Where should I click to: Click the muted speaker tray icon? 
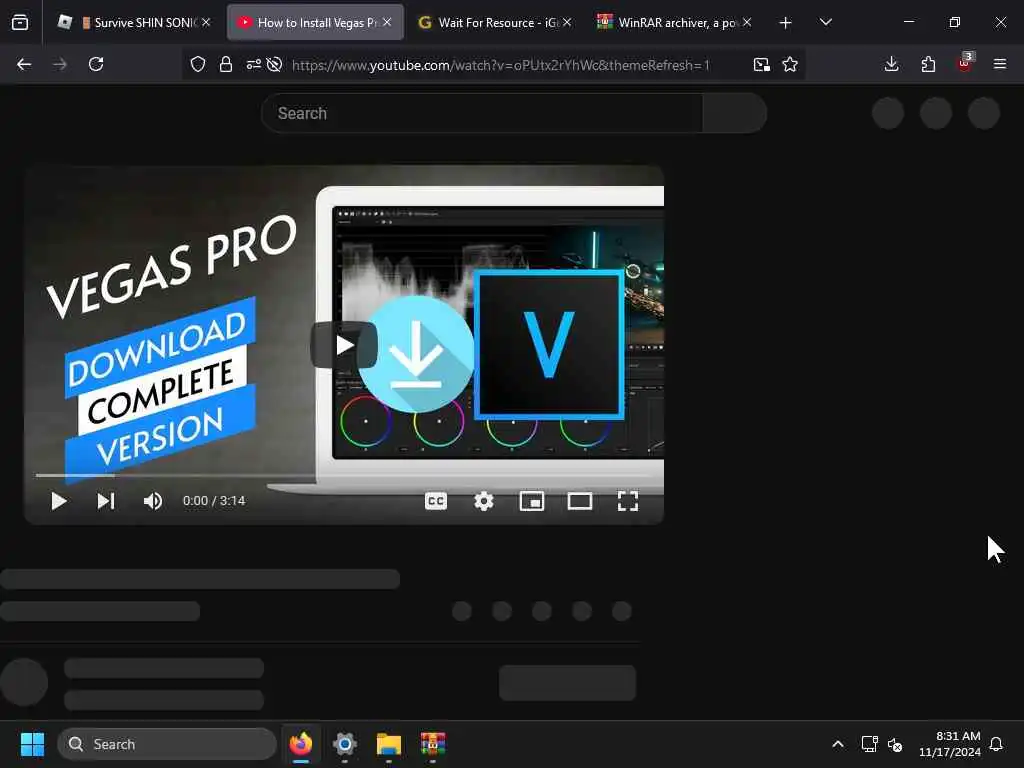click(x=895, y=744)
